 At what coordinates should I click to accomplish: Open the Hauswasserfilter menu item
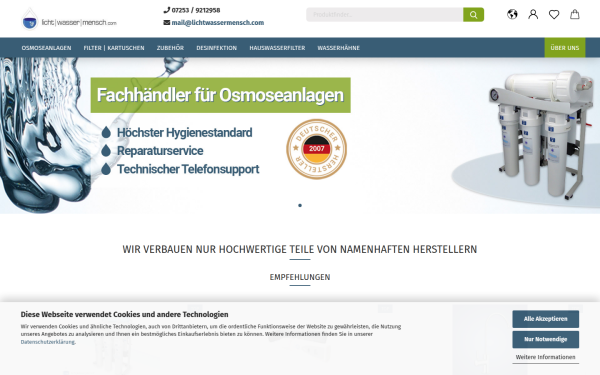coord(277,48)
